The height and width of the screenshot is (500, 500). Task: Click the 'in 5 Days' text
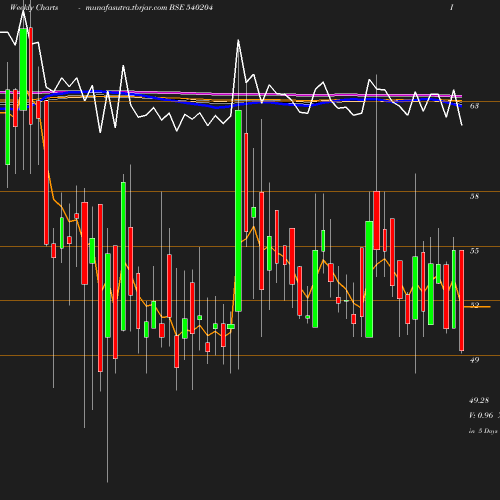[483, 431]
